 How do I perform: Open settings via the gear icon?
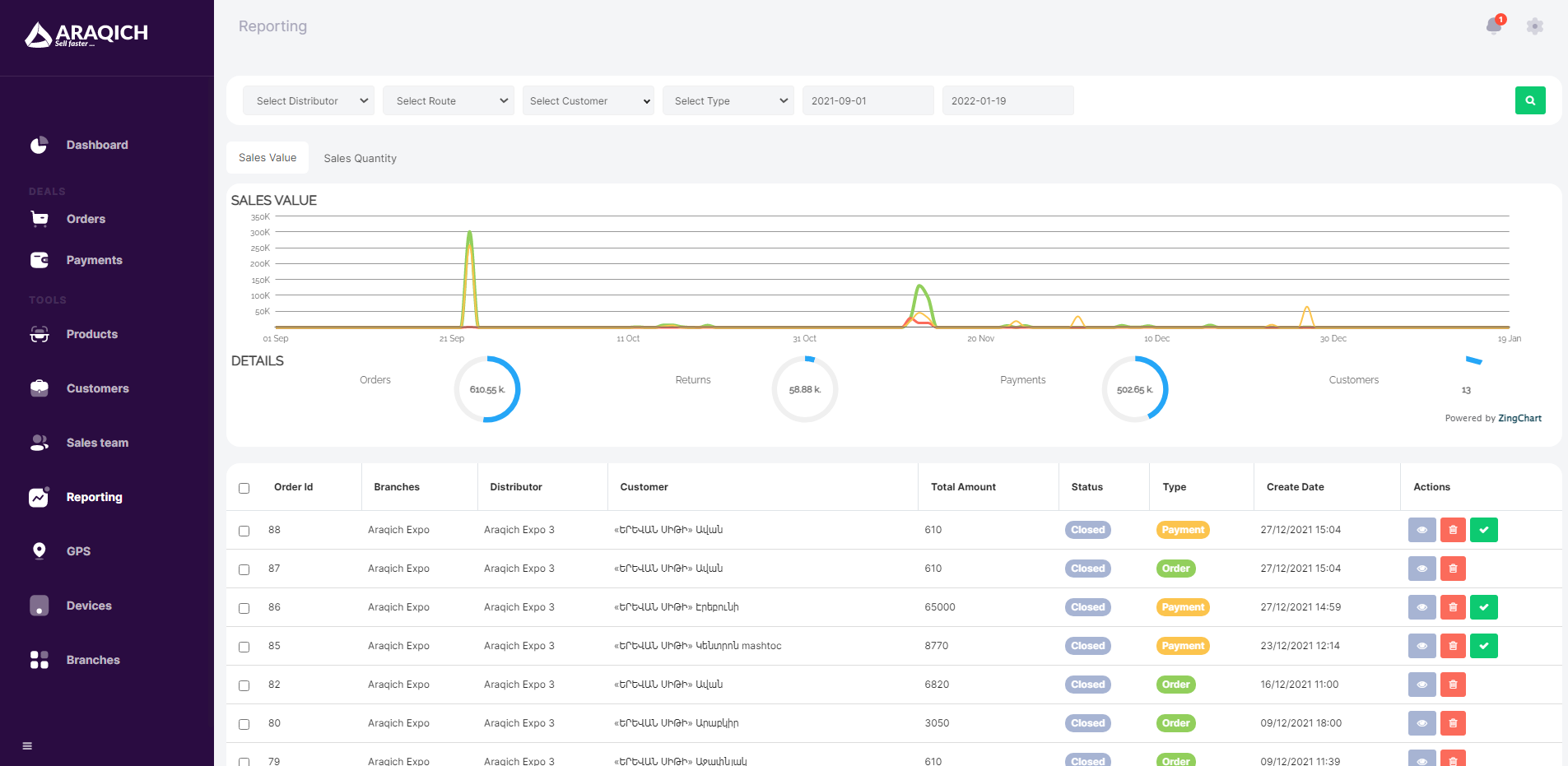(1534, 26)
